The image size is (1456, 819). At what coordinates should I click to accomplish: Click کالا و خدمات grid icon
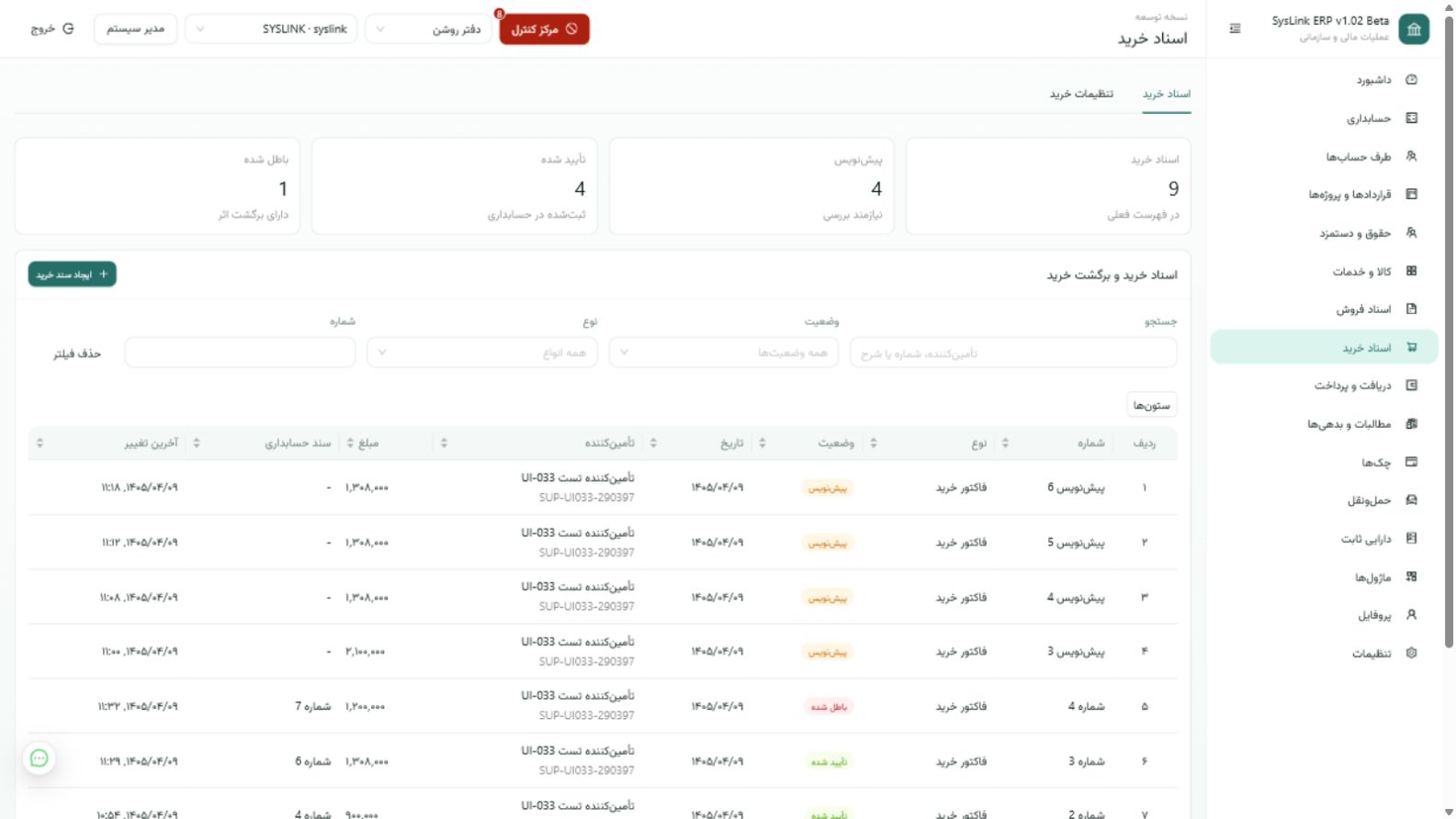tap(1412, 271)
